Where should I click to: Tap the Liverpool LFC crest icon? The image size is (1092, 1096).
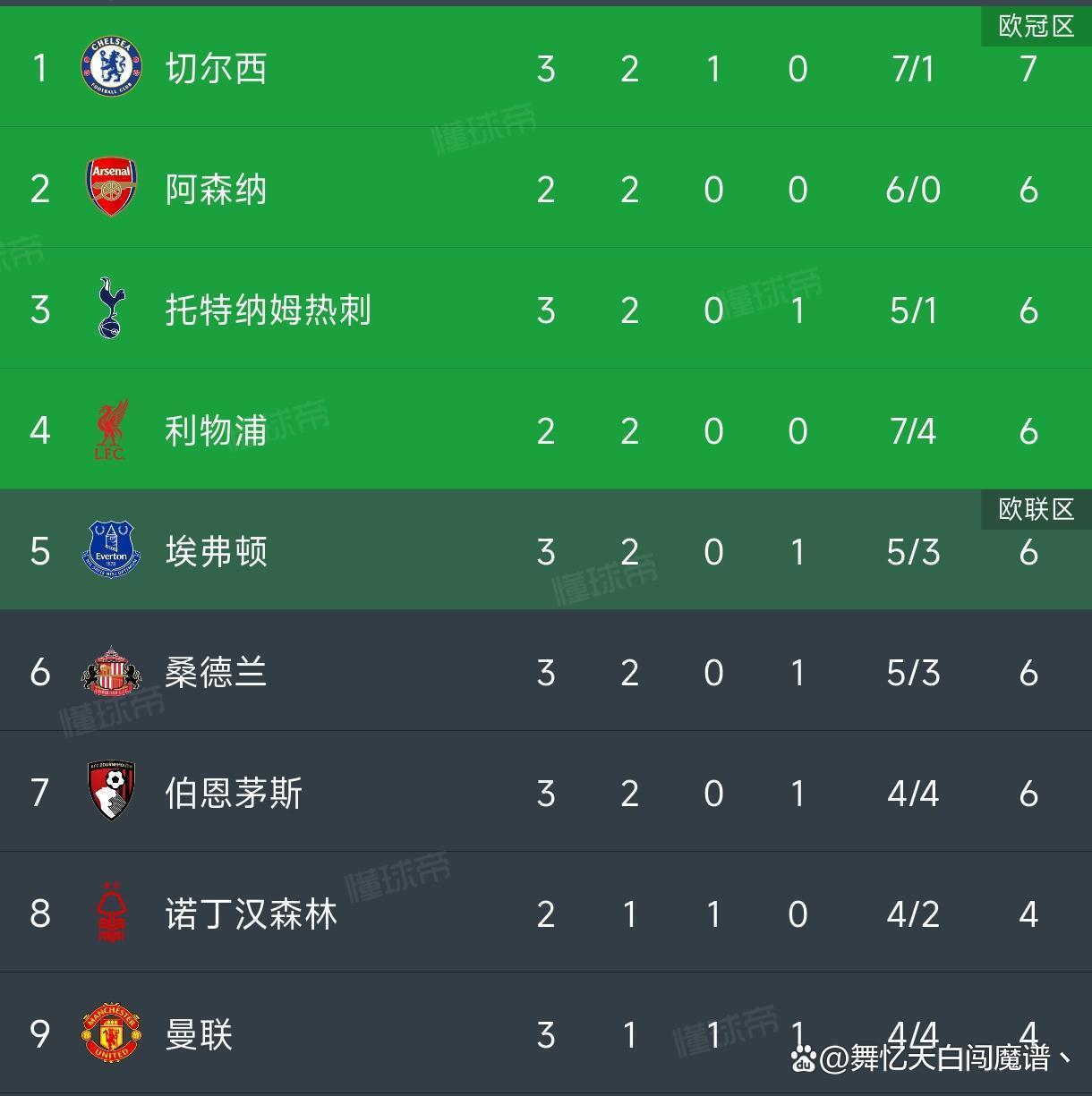click(x=111, y=430)
